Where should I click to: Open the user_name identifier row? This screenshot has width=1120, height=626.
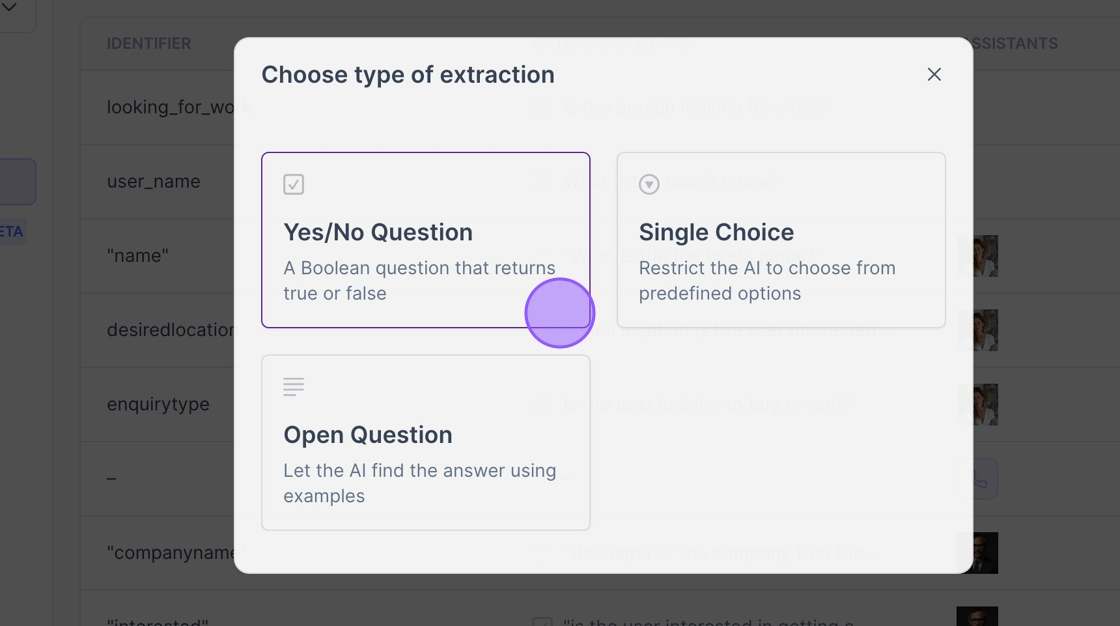(154, 181)
